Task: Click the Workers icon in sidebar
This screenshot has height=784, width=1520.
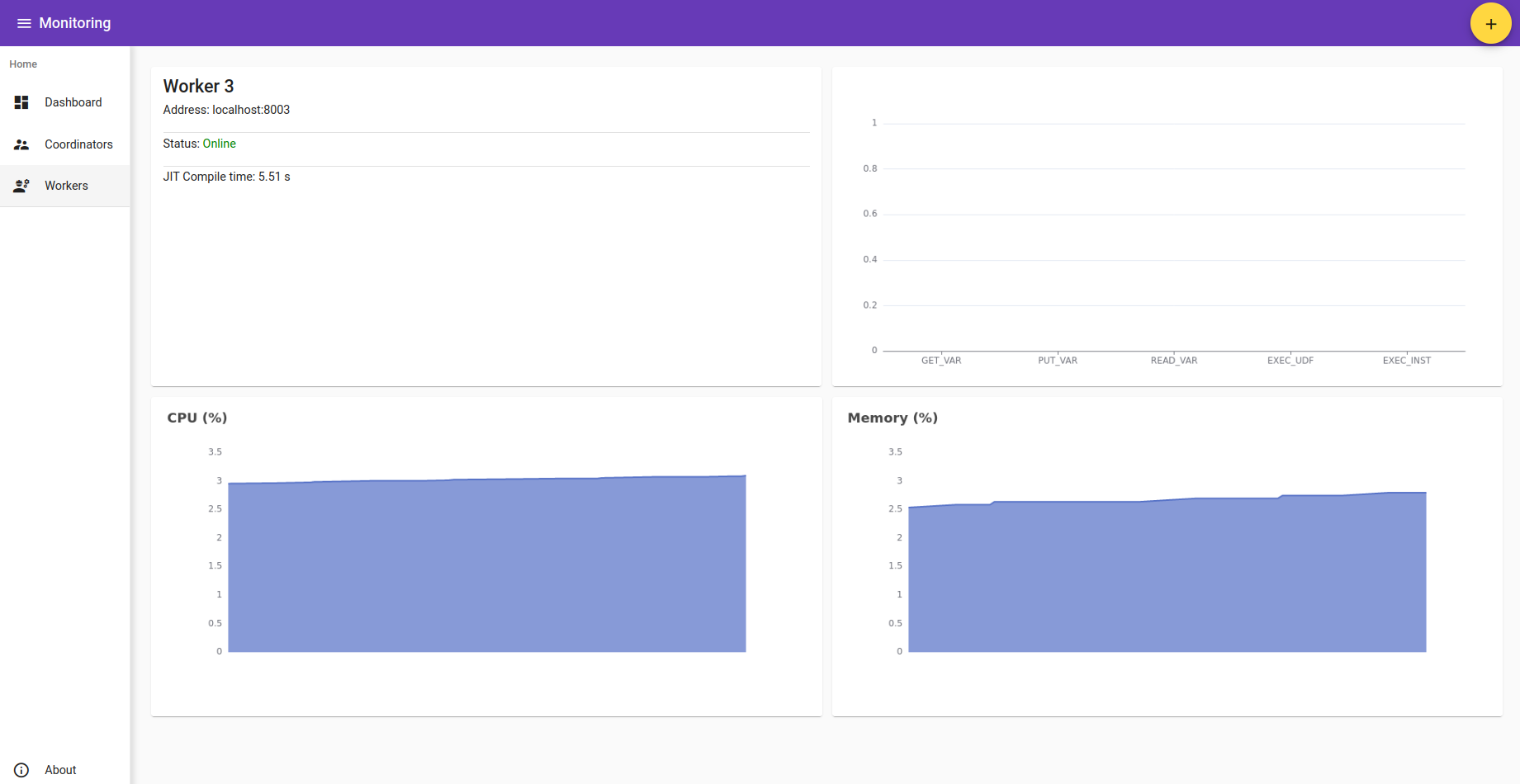Action: point(21,186)
